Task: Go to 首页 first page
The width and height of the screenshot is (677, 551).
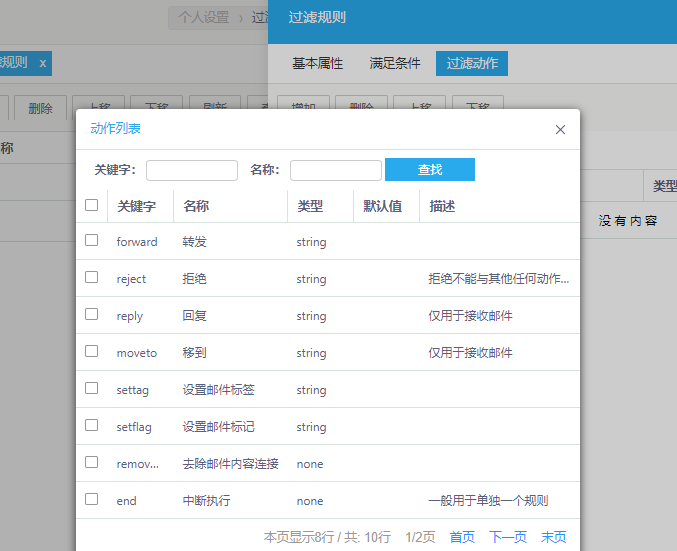Action: [x=462, y=537]
